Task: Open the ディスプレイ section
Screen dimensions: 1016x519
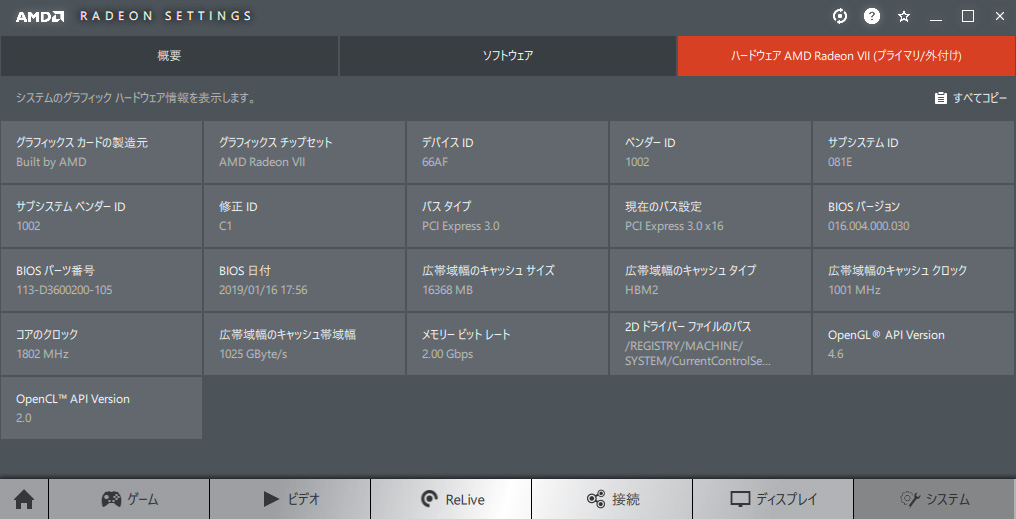Action: pos(773,499)
